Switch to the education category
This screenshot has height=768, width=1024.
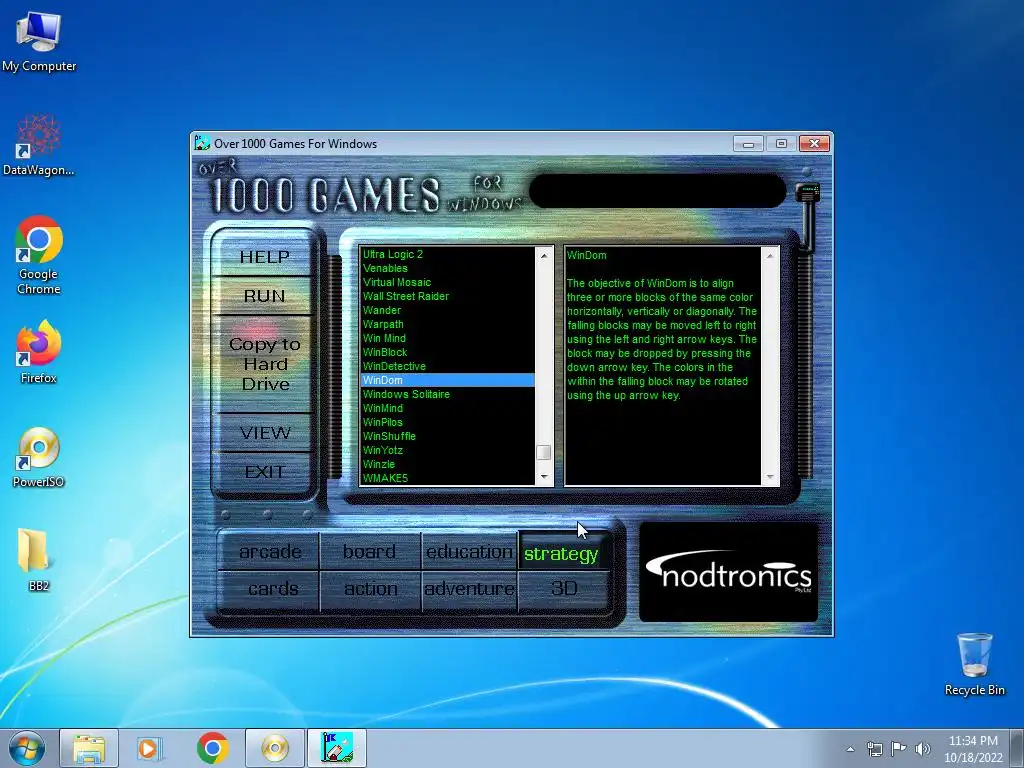click(x=470, y=552)
